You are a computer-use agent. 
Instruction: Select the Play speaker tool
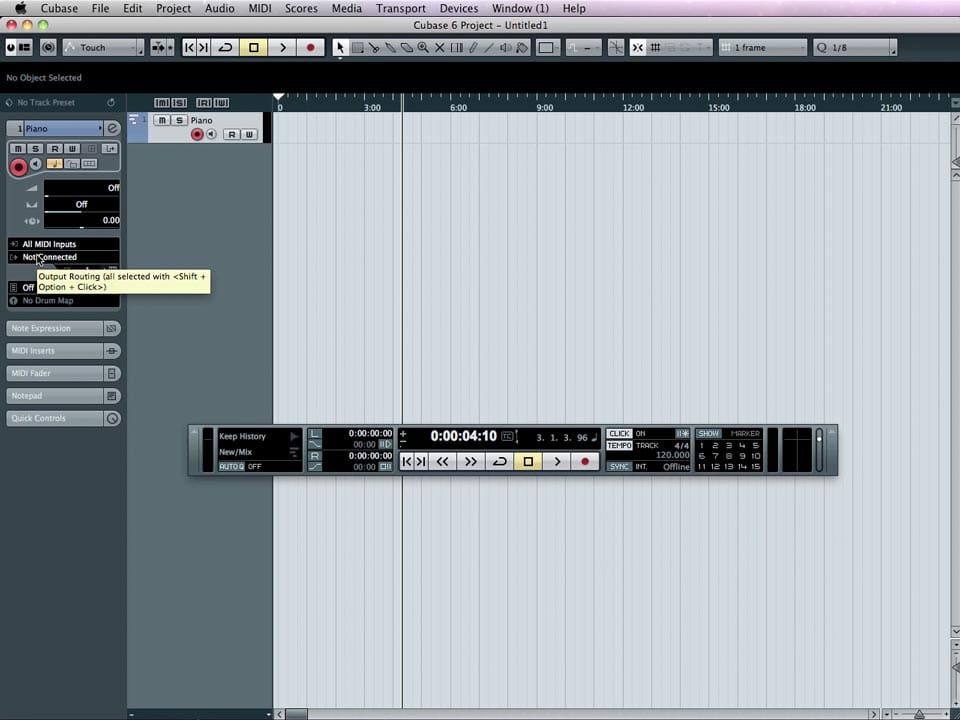pos(505,48)
